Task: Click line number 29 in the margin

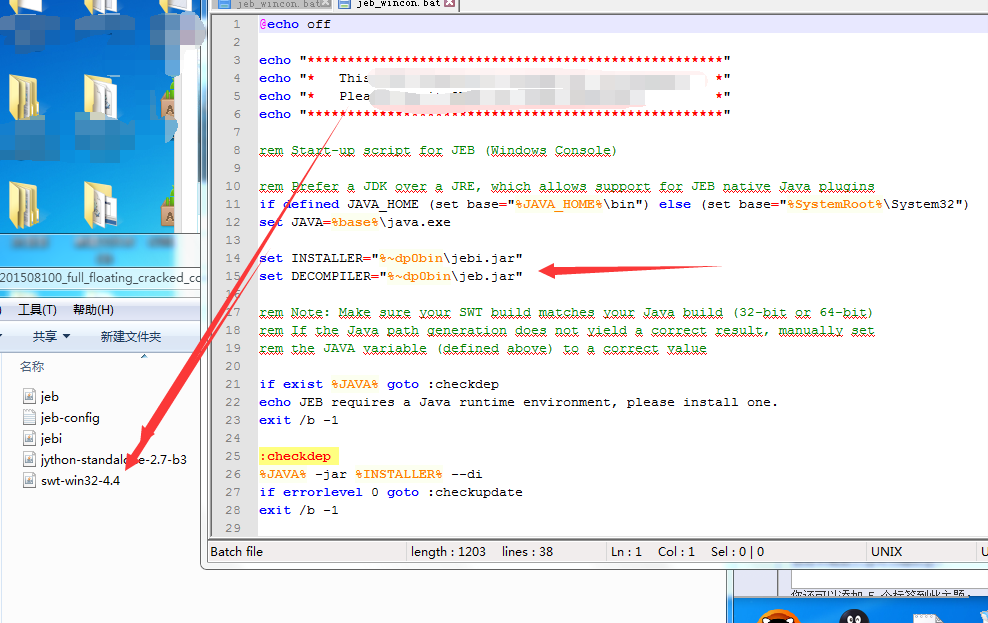Action: [x=233, y=528]
